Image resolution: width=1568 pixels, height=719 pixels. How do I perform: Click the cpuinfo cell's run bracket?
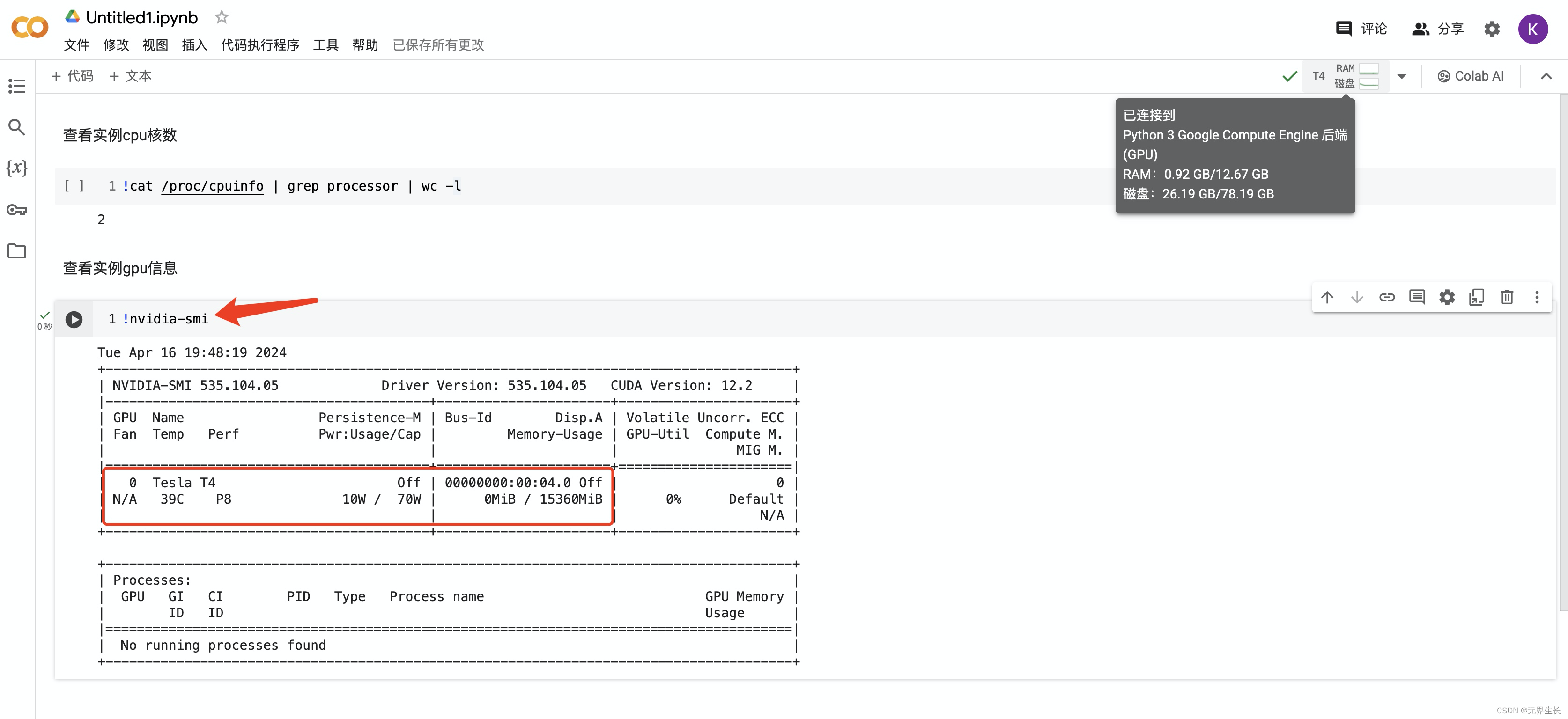coord(74,185)
